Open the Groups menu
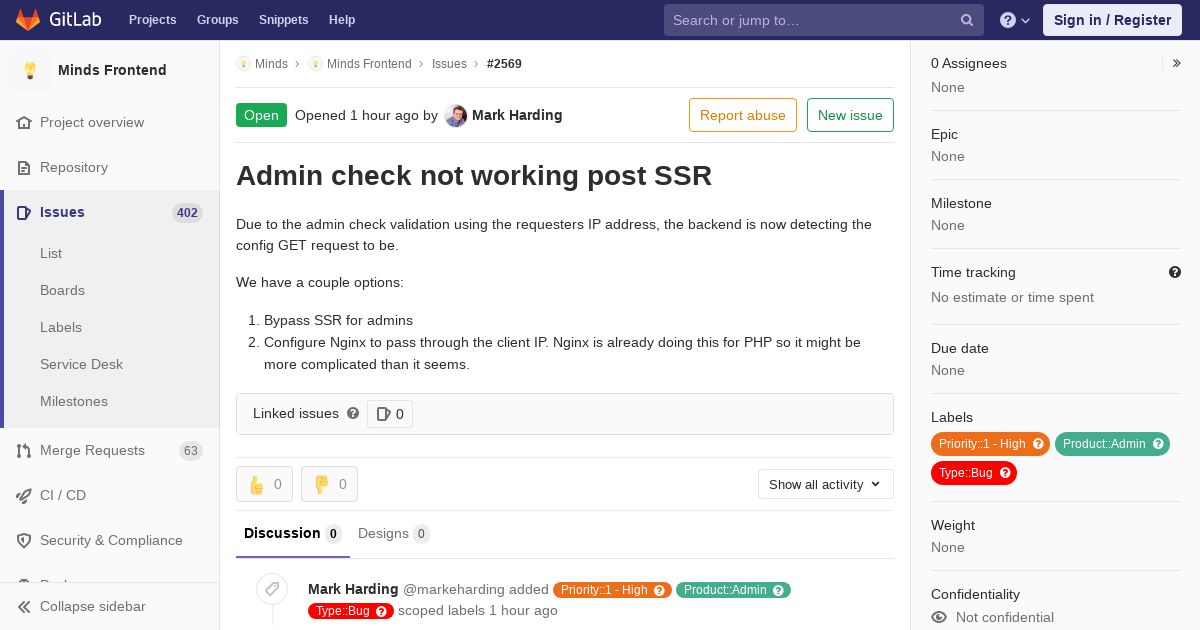This screenshot has height=630, width=1200. click(218, 20)
